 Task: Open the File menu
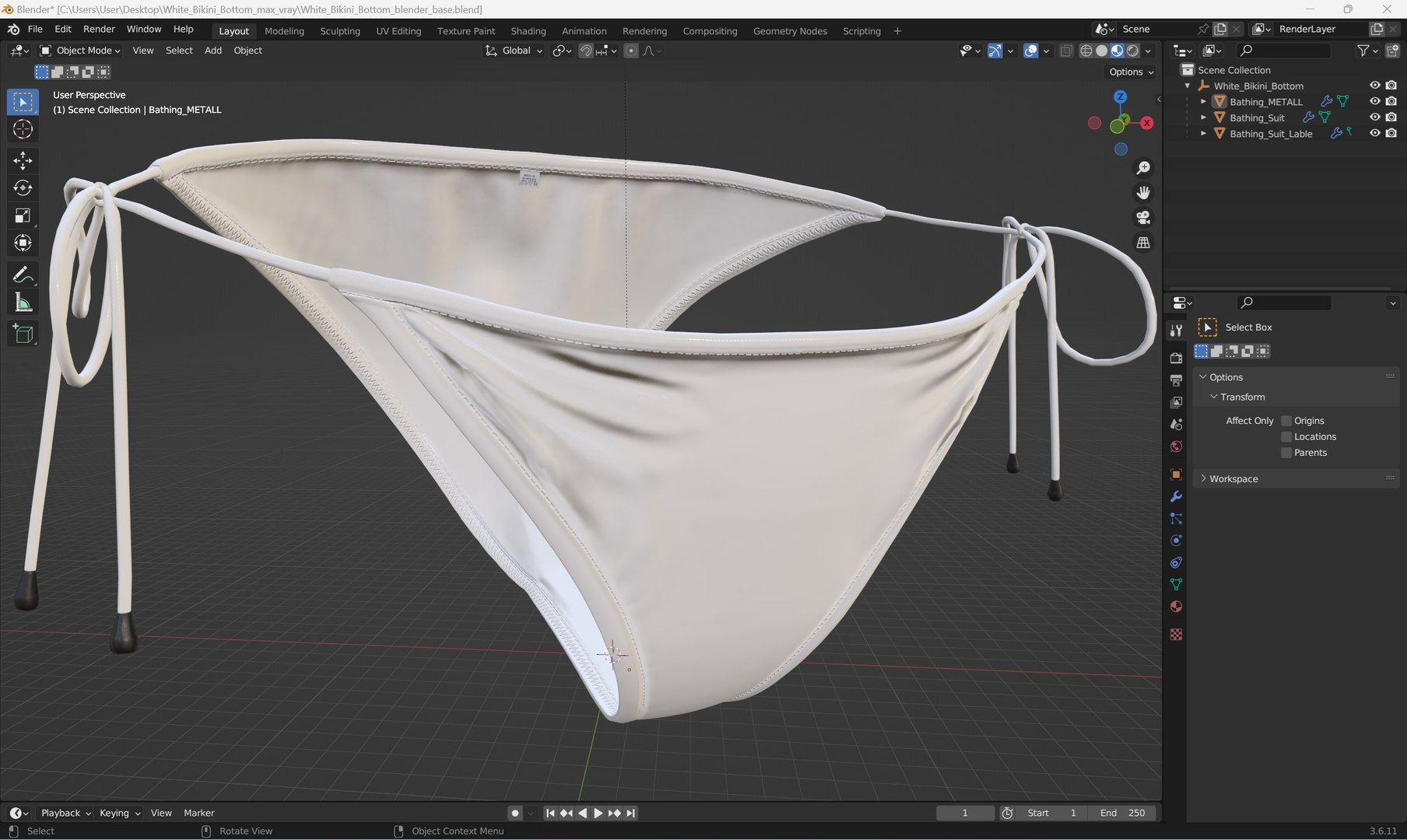point(35,29)
